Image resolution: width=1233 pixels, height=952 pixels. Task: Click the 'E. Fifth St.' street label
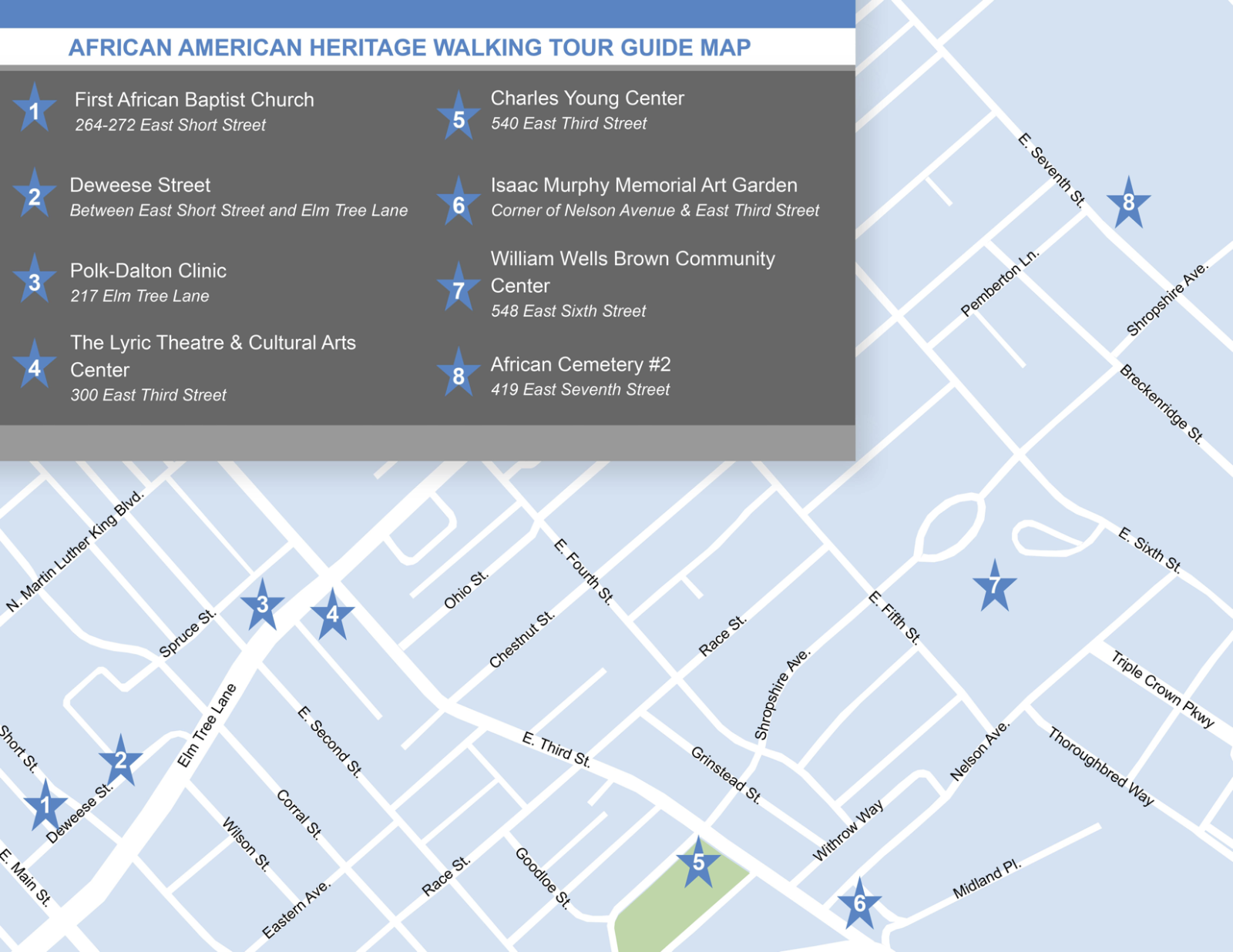[x=895, y=618]
